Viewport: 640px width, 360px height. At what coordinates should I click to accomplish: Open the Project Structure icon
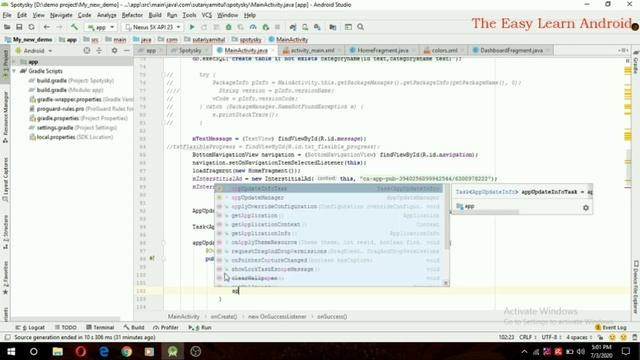(333, 27)
